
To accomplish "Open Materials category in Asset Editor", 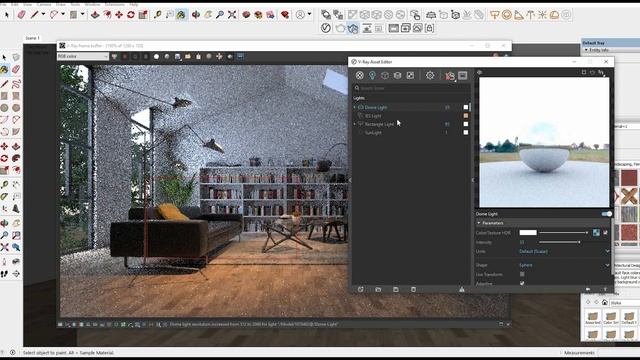I will click(x=359, y=75).
